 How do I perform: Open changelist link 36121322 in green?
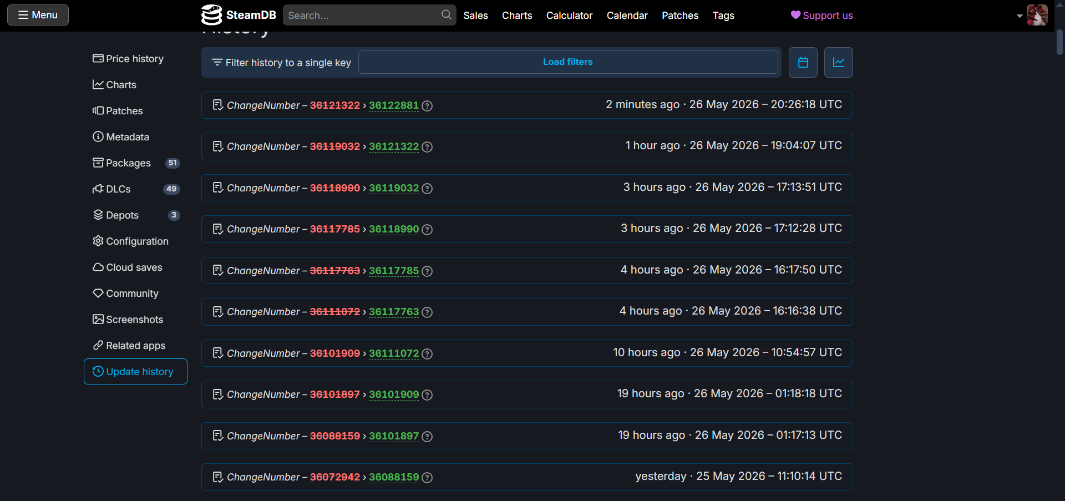pyautogui.click(x=394, y=147)
